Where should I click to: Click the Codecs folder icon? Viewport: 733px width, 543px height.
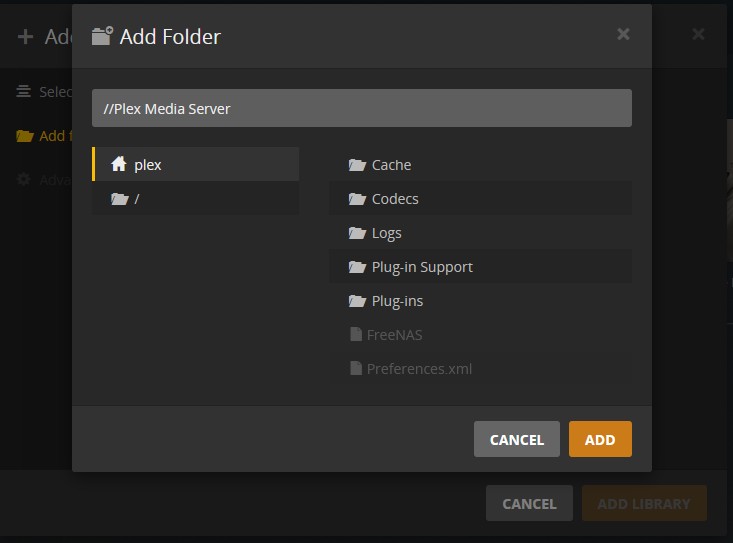click(x=357, y=199)
